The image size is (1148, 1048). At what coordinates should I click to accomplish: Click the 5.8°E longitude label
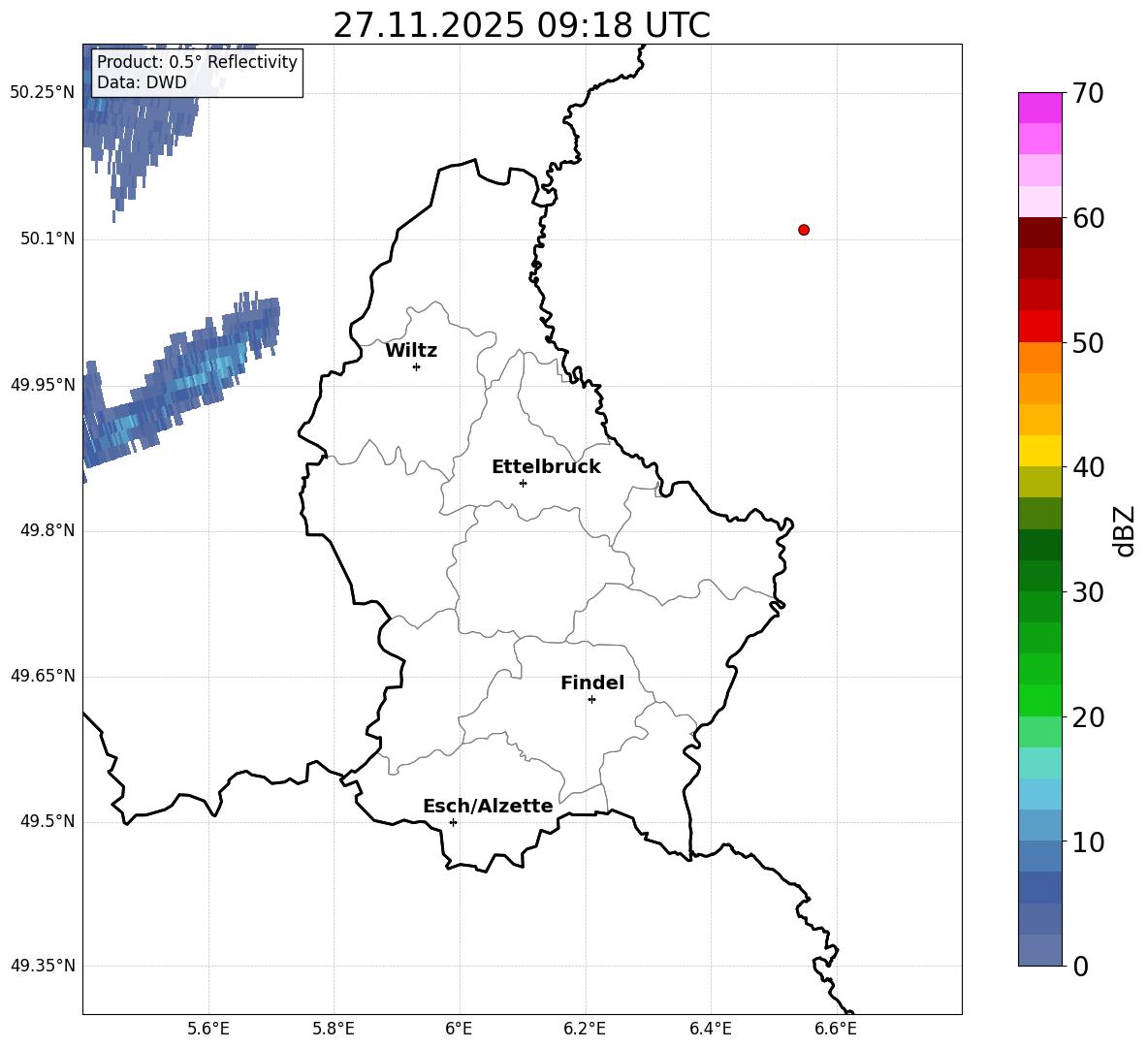point(334,1029)
